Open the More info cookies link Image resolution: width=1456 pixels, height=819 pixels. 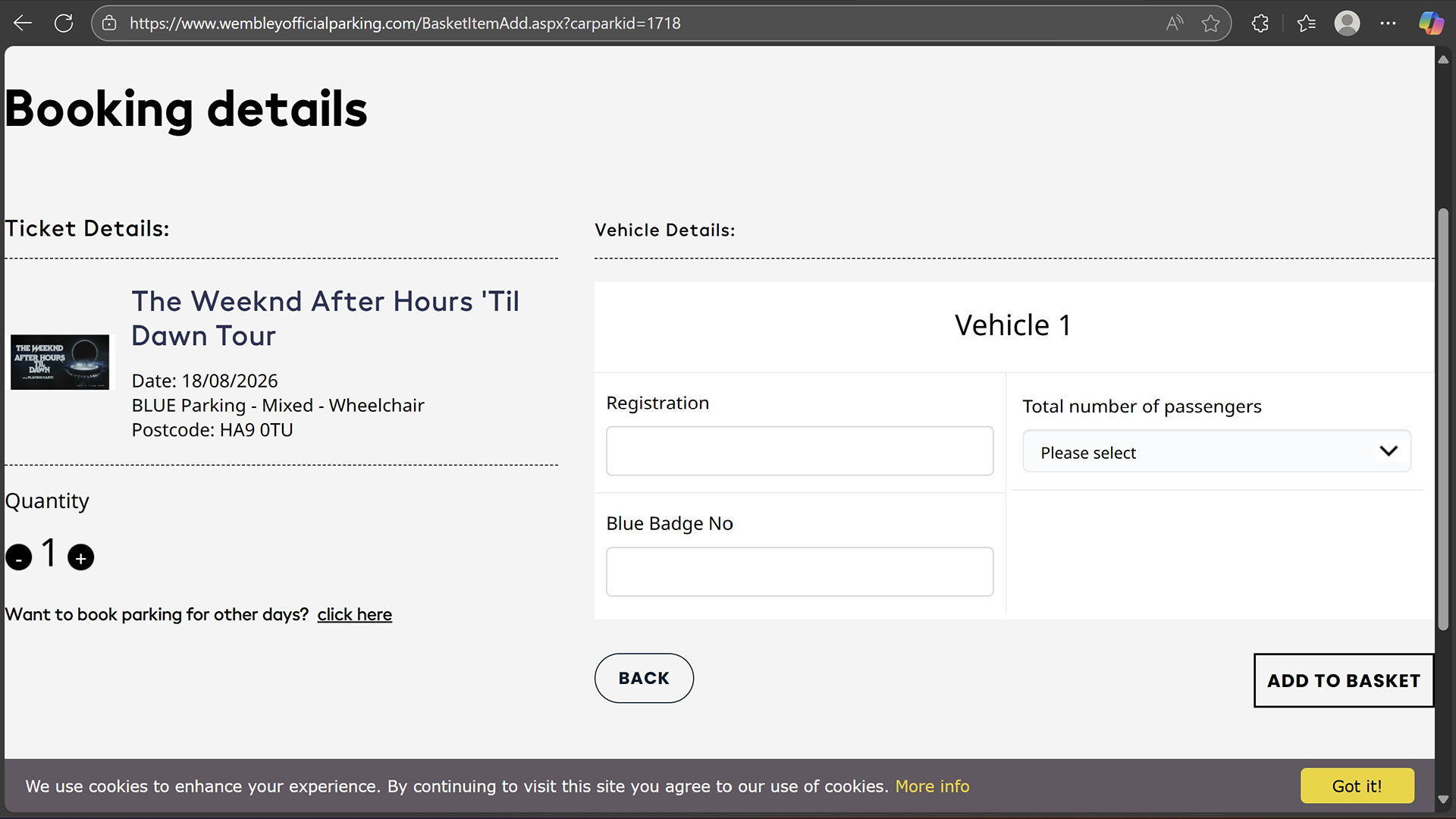[932, 786]
